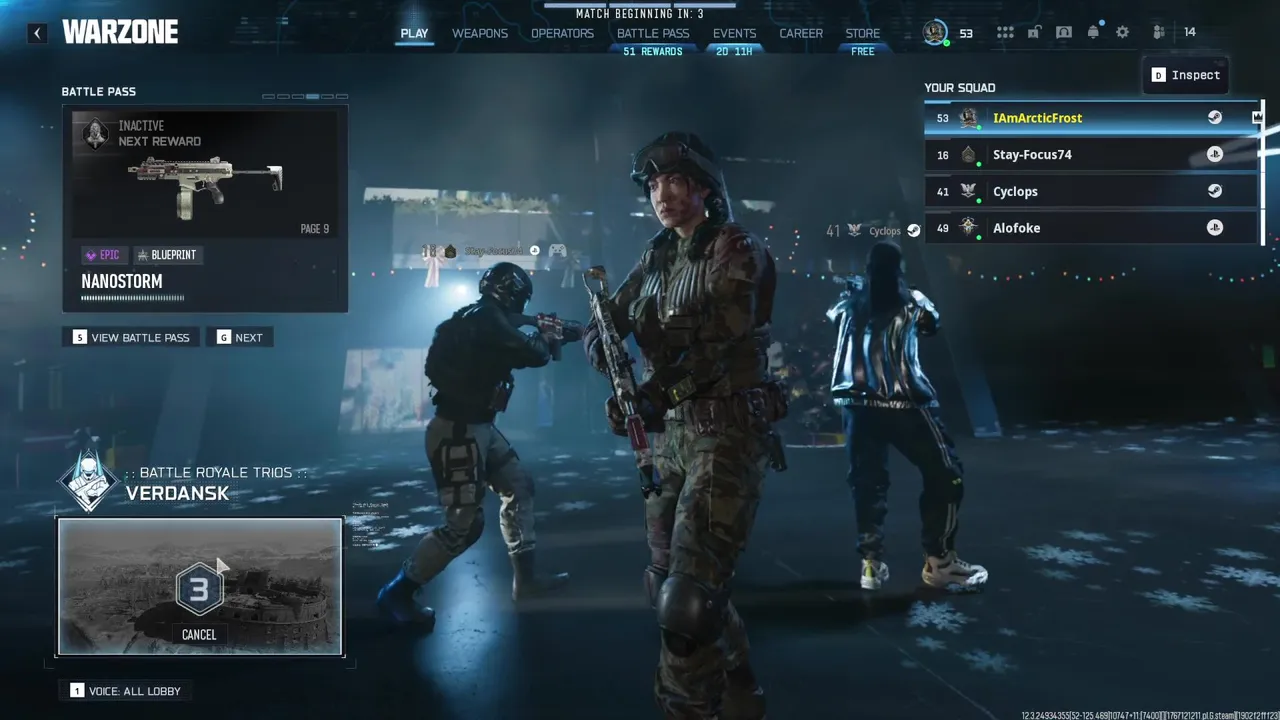Open the BATTLE PASS tab
The width and height of the screenshot is (1280, 720).
tap(653, 33)
